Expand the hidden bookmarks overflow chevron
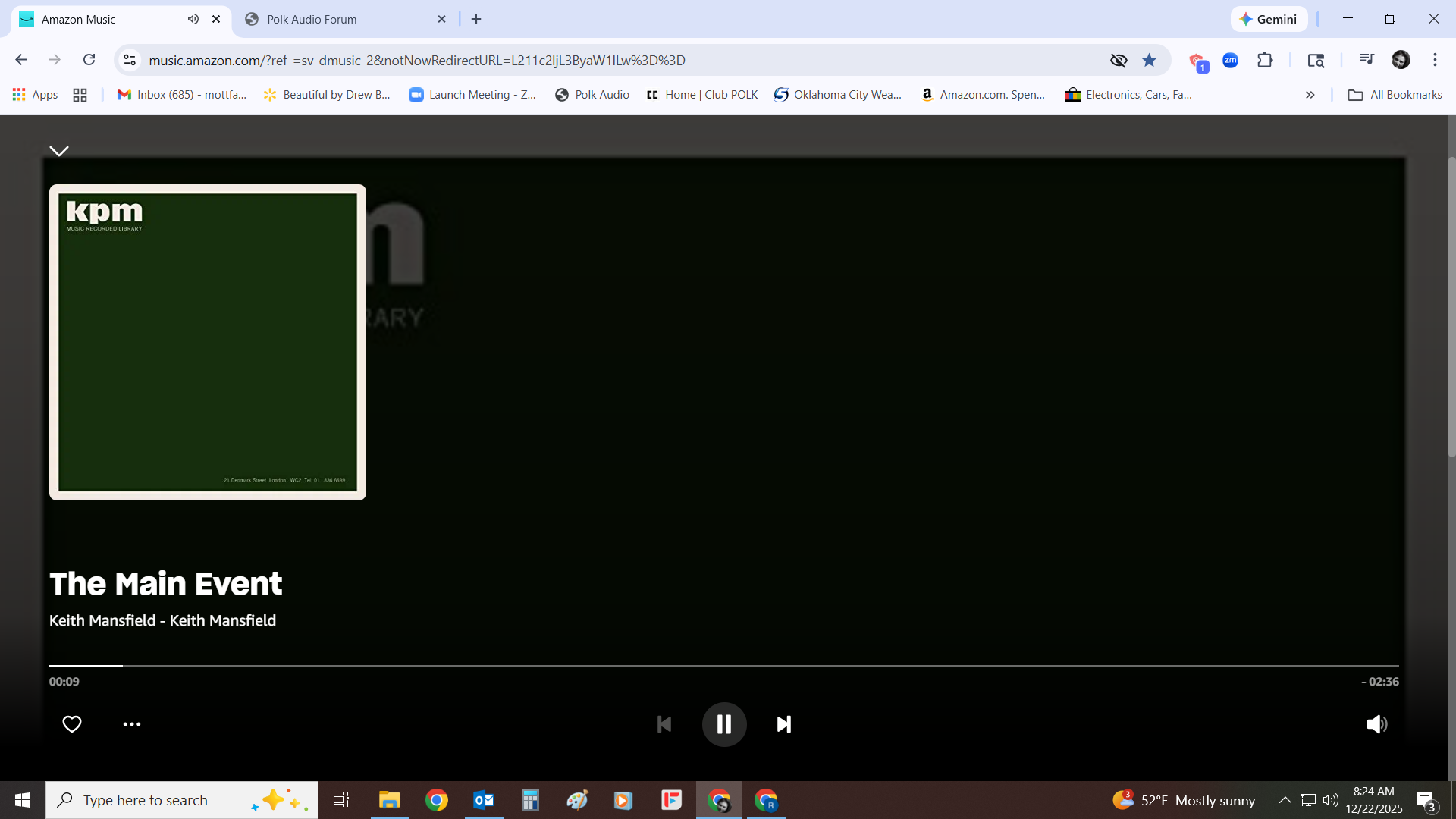 pyautogui.click(x=1310, y=95)
